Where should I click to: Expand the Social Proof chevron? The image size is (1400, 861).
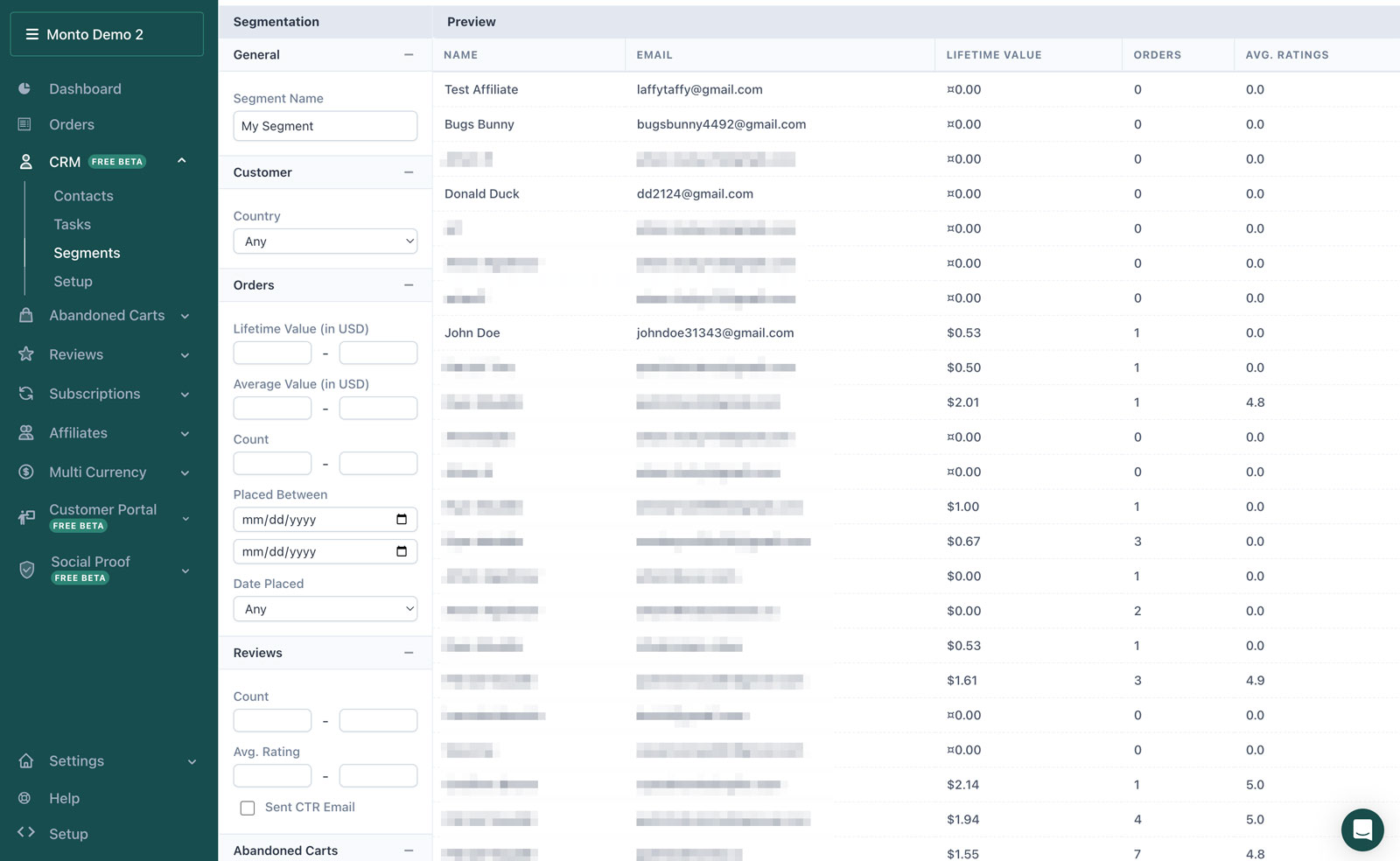click(x=185, y=571)
